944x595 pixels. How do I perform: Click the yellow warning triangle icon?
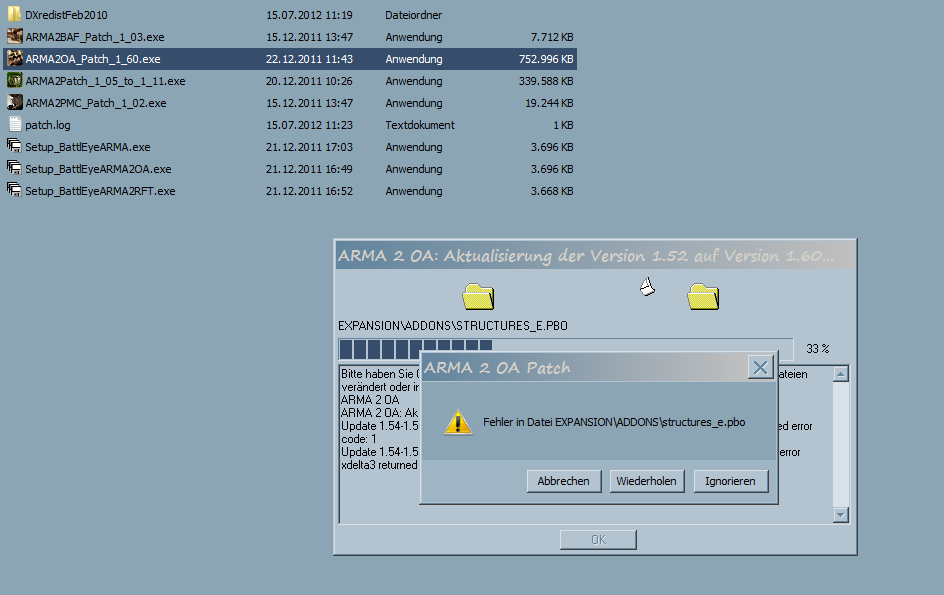[x=458, y=422]
